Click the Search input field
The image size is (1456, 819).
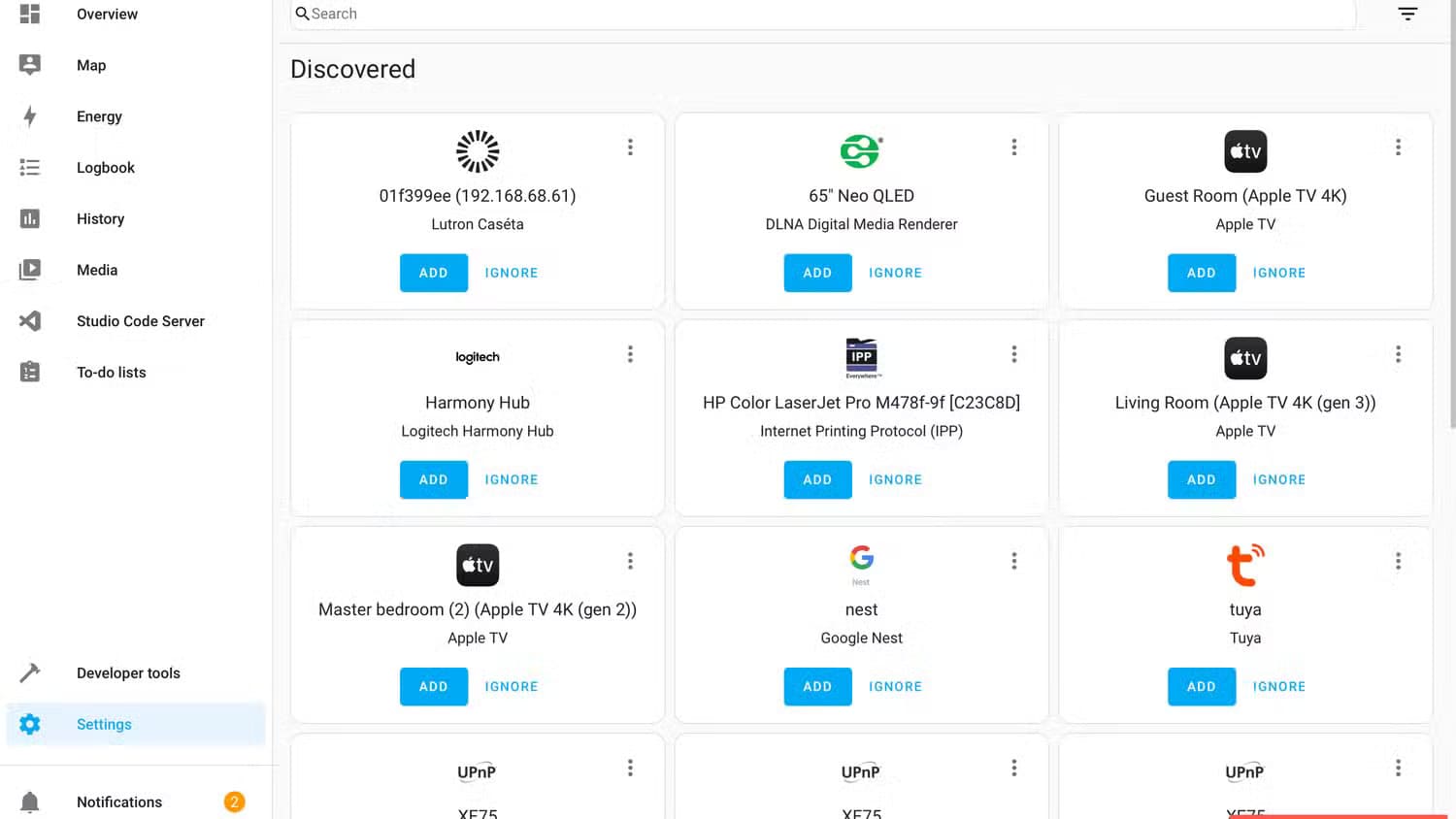point(823,14)
